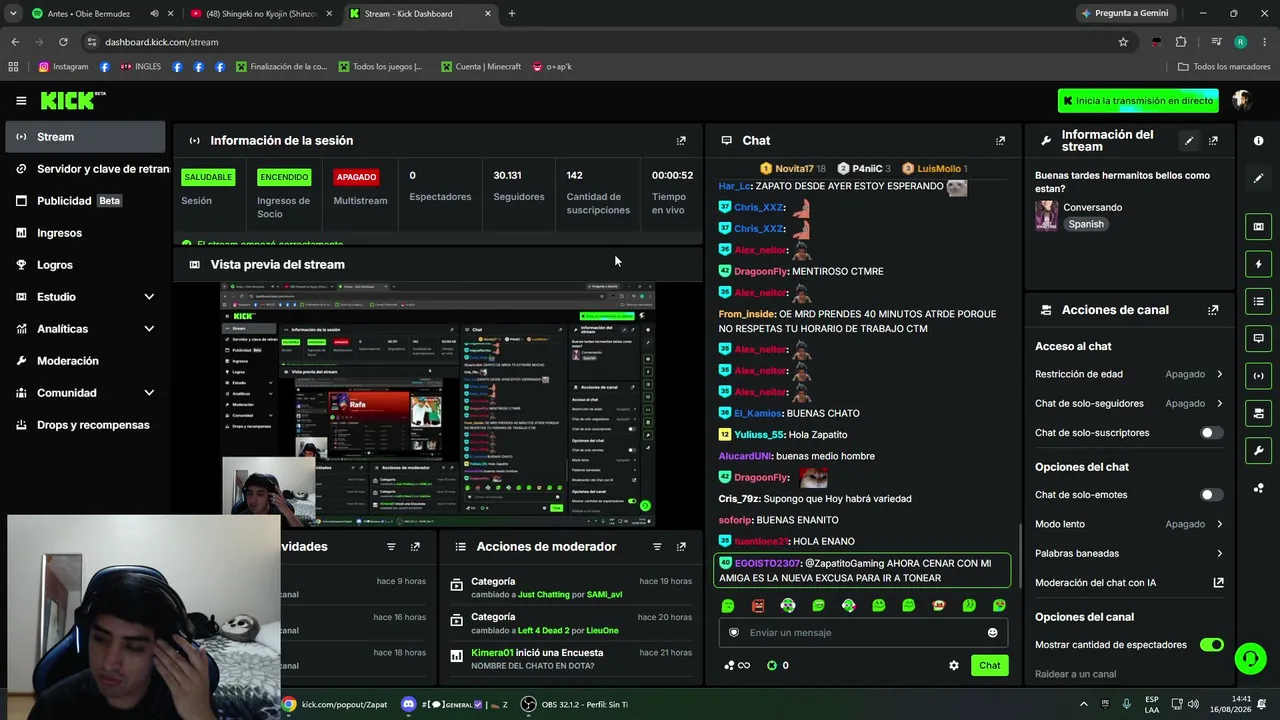The image size is (1280, 720).
Task: Open the emoji picker in the chat input
Action: tap(992, 633)
